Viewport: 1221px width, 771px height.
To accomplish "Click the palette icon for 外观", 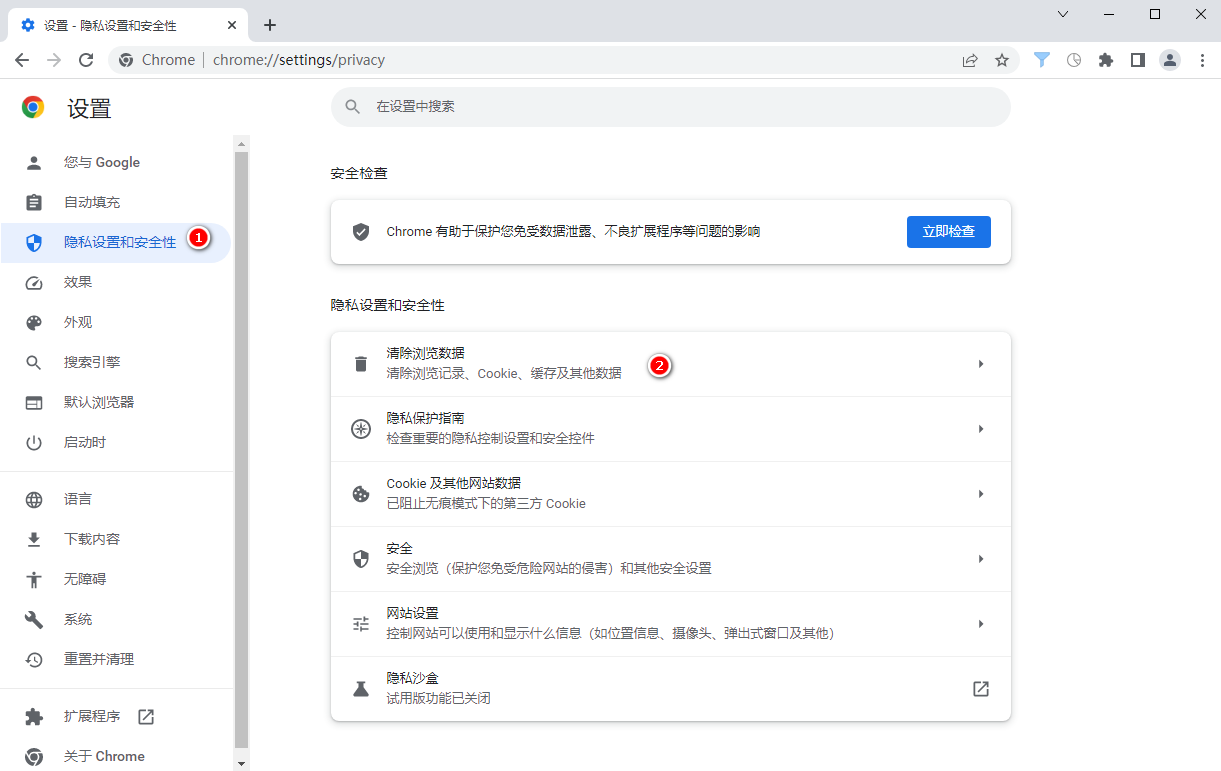I will pyautogui.click(x=34, y=322).
